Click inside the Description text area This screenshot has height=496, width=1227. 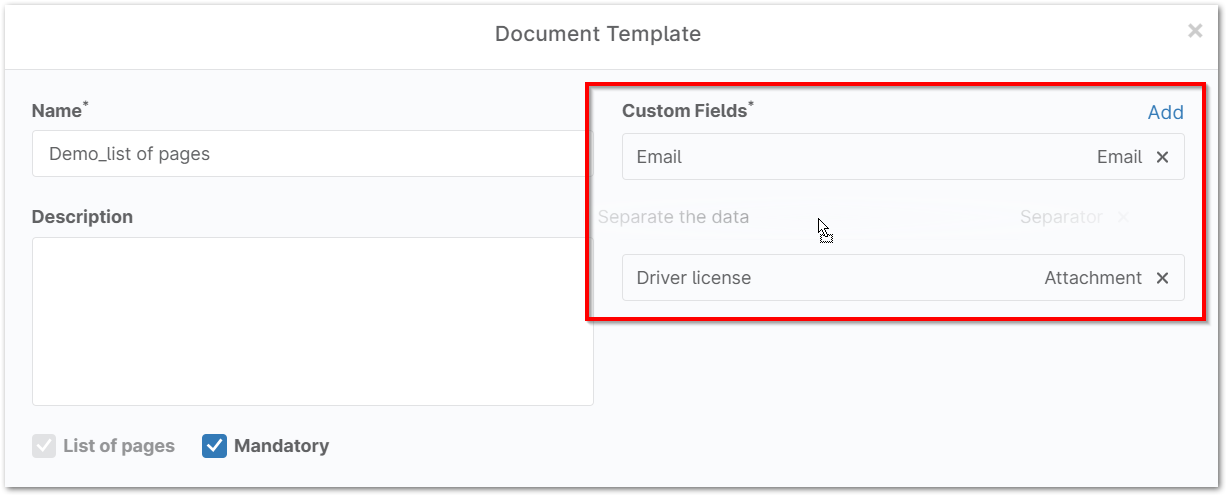tap(312, 321)
